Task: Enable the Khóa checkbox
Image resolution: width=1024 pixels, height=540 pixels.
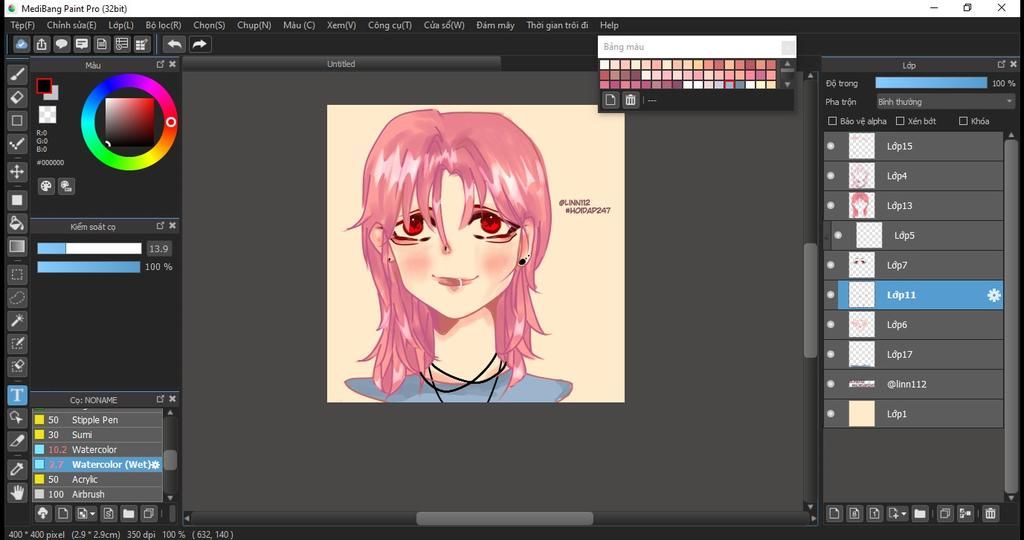Action: tap(963, 121)
